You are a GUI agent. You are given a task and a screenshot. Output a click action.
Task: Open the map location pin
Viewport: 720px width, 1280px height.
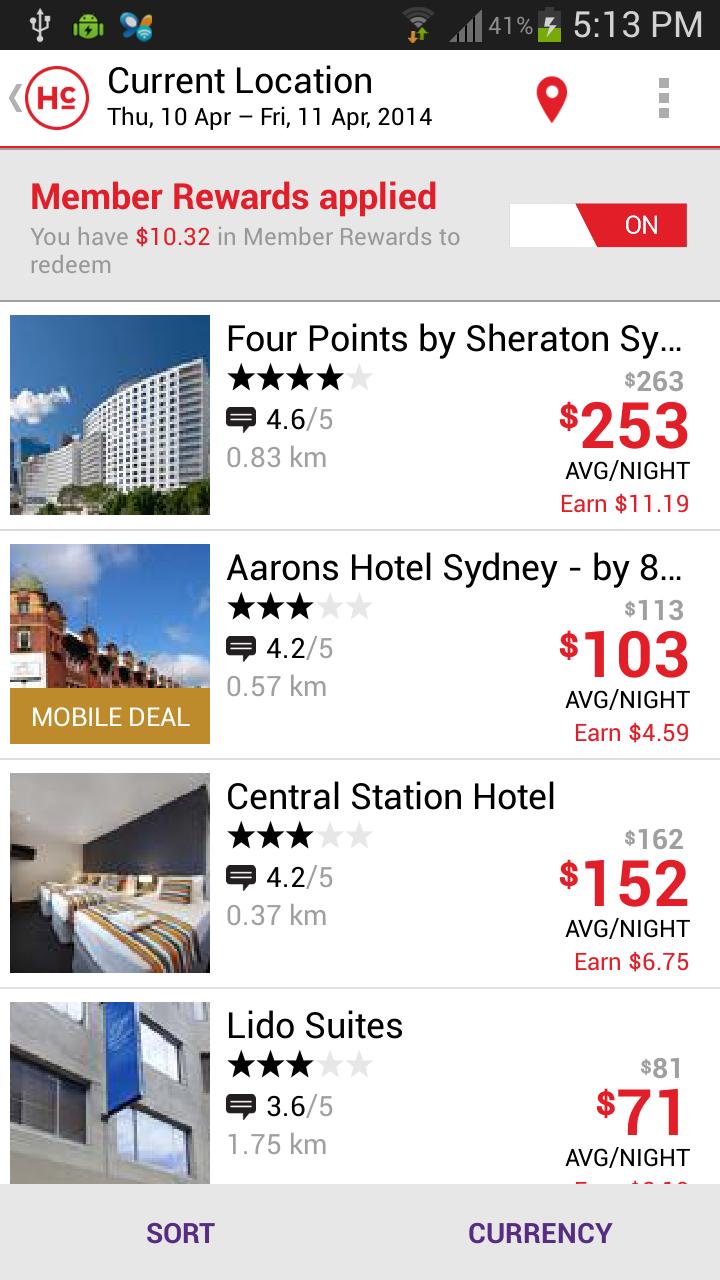(x=551, y=100)
